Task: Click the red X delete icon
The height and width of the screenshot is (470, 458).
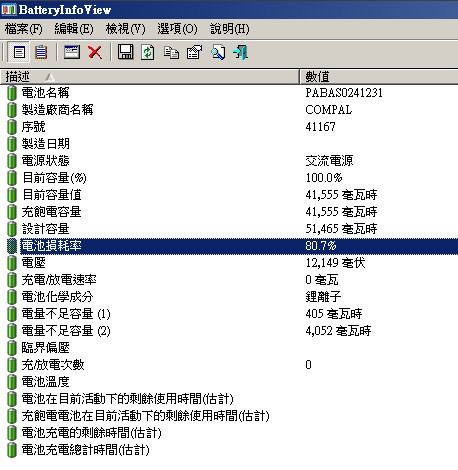Action: click(95, 52)
